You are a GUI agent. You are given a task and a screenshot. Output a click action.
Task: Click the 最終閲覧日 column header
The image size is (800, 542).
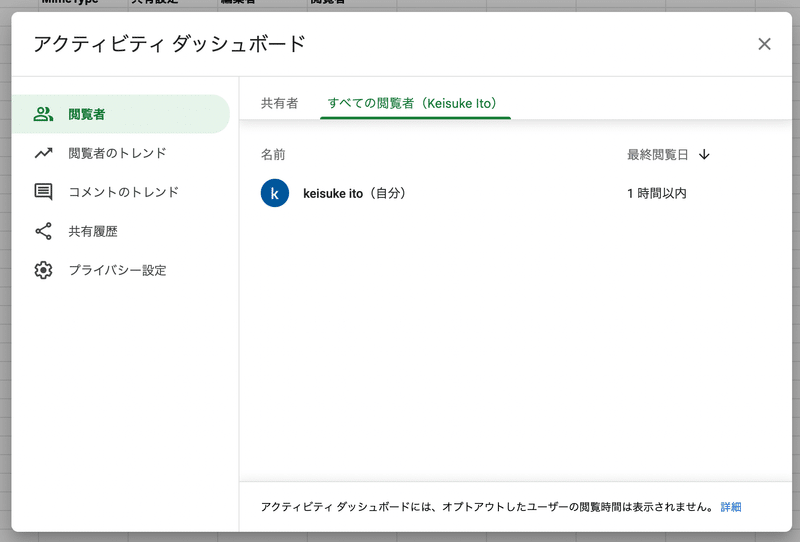click(658, 154)
